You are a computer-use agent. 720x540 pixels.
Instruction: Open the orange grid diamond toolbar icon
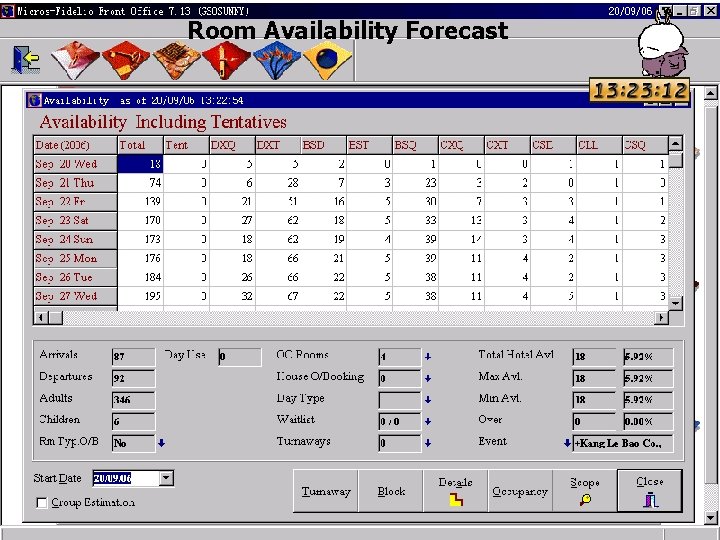(176, 60)
